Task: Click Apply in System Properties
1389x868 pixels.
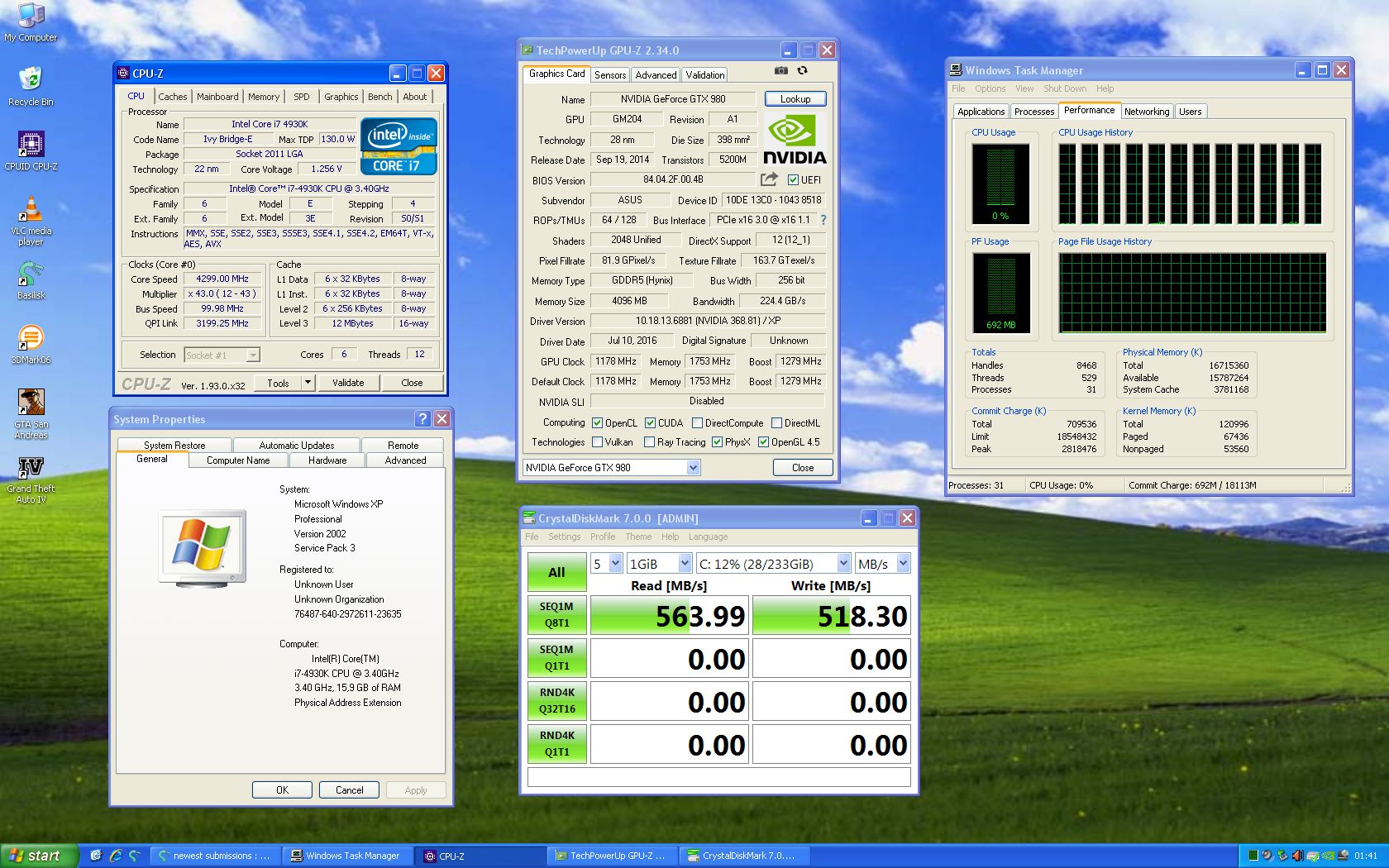Action: coord(415,789)
